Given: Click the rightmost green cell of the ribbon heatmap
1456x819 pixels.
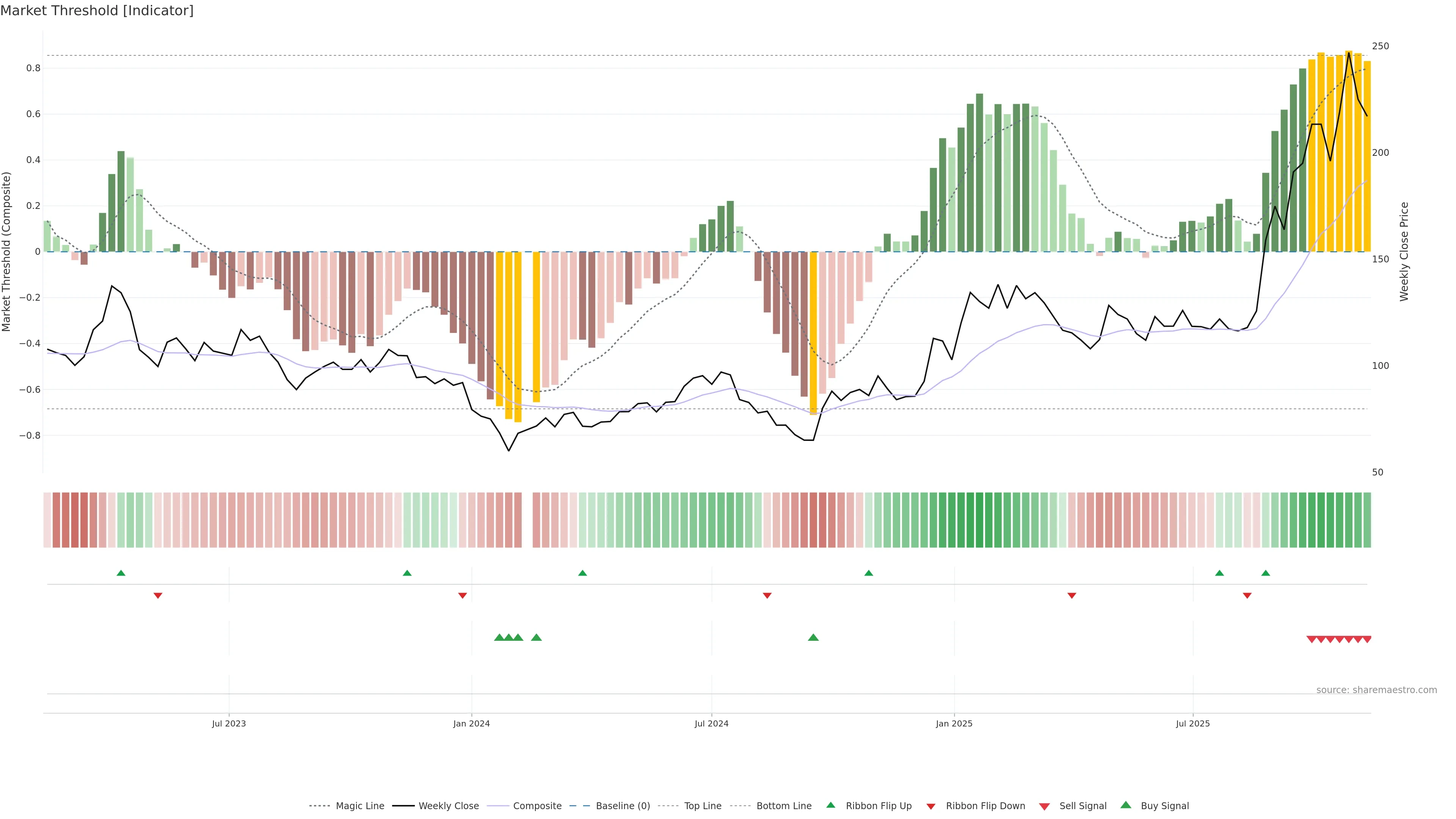Looking at the screenshot, I should pos(1367,520).
